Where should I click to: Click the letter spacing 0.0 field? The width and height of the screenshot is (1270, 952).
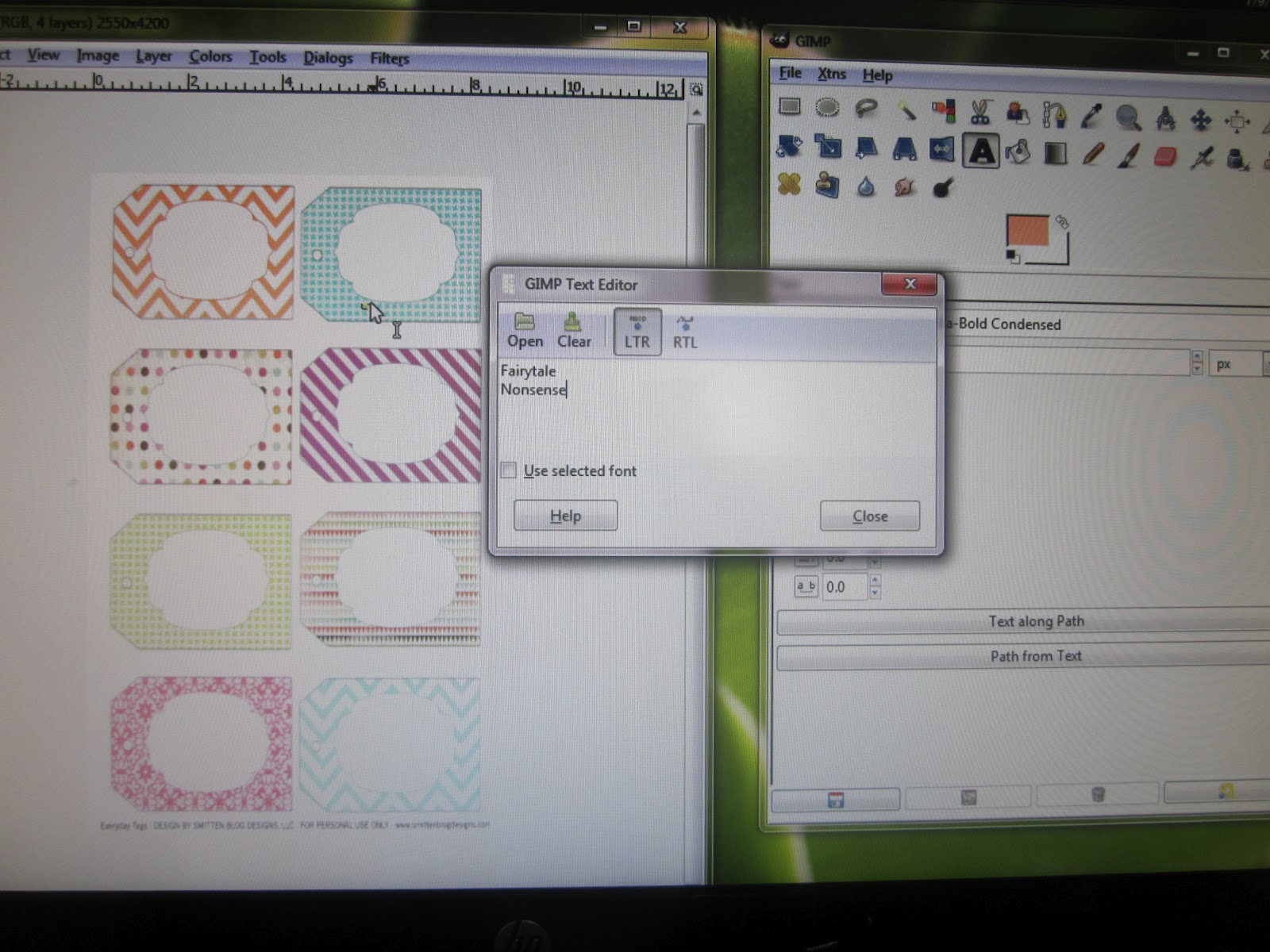click(845, 587)
